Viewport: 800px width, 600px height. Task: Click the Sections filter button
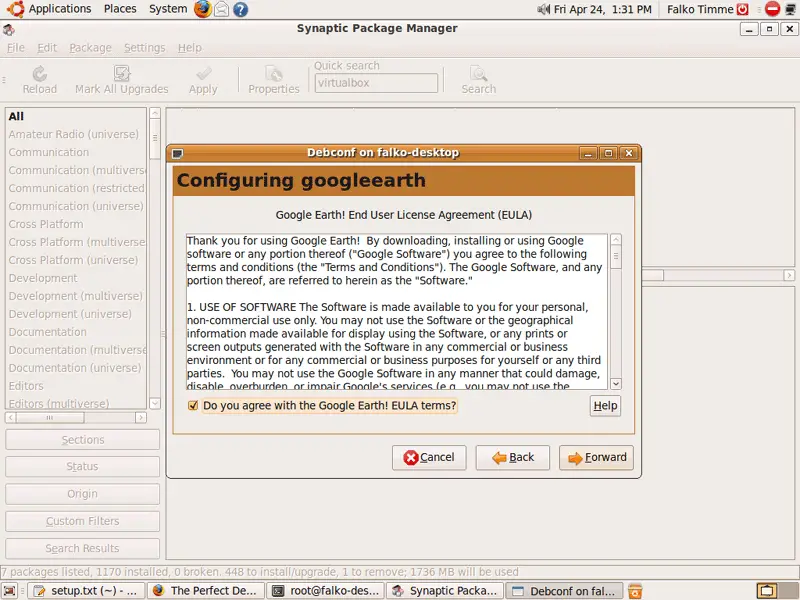[x=83, y=440]
